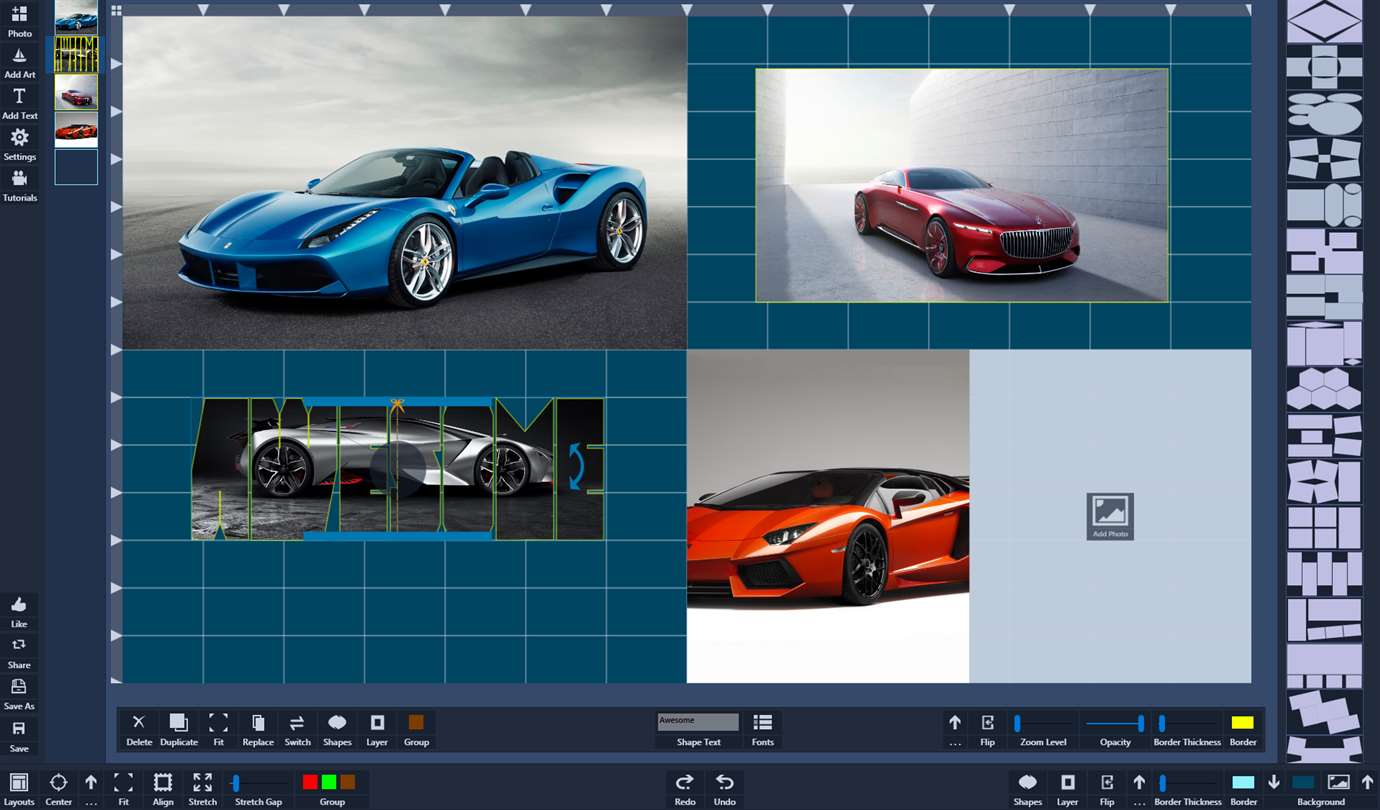Click the Add Photo placeholder in the canvas
This screenshot has height=810, width=1380.
click(1110, 516)
